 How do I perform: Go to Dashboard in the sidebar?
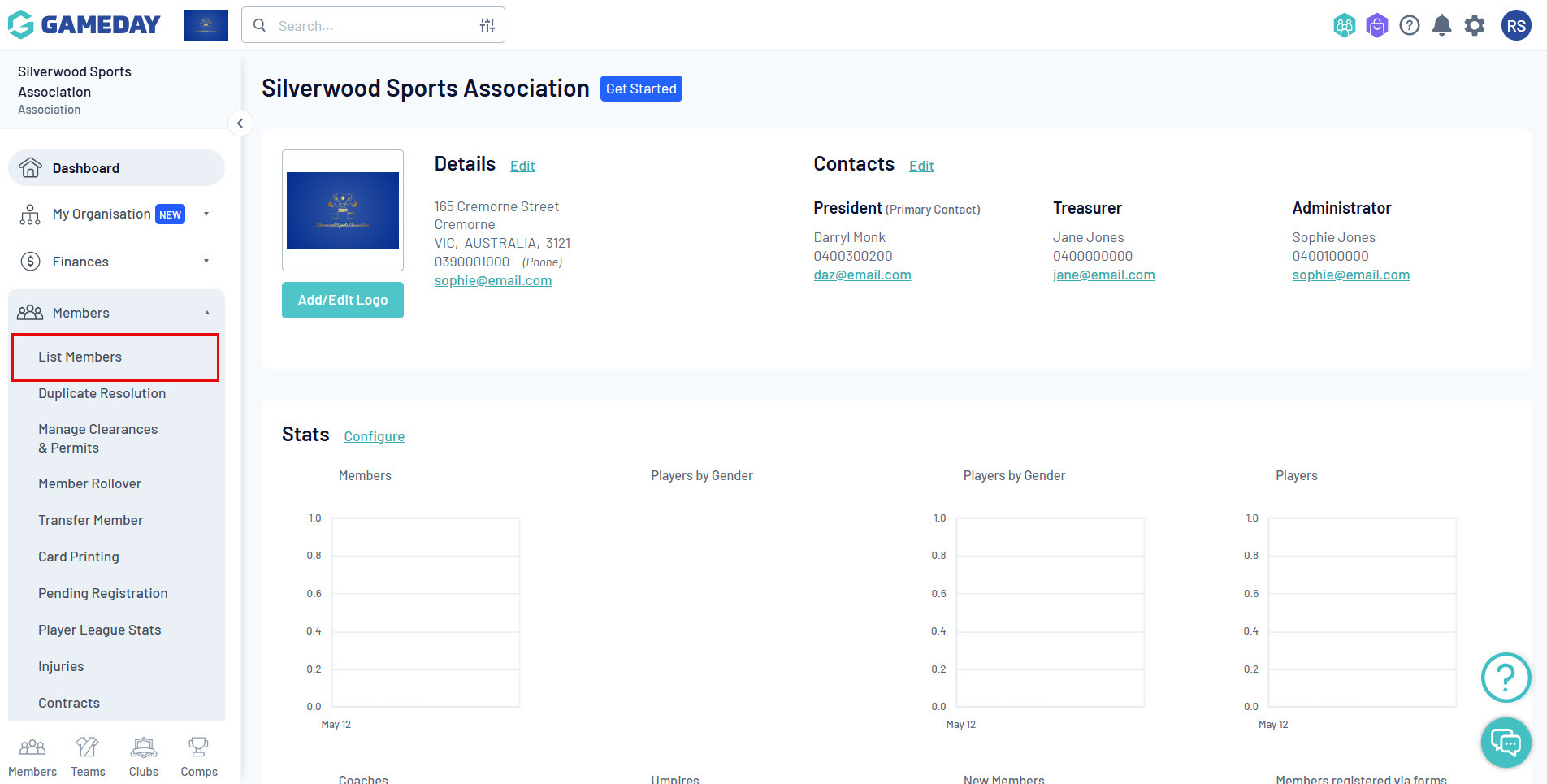pyautogui.click(x=116, y=168)
